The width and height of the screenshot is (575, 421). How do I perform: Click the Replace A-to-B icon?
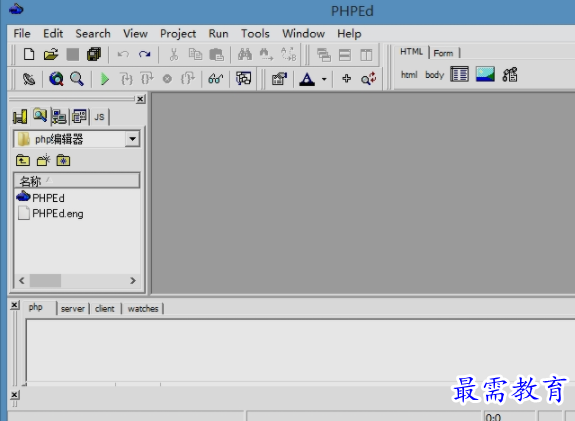288,55
